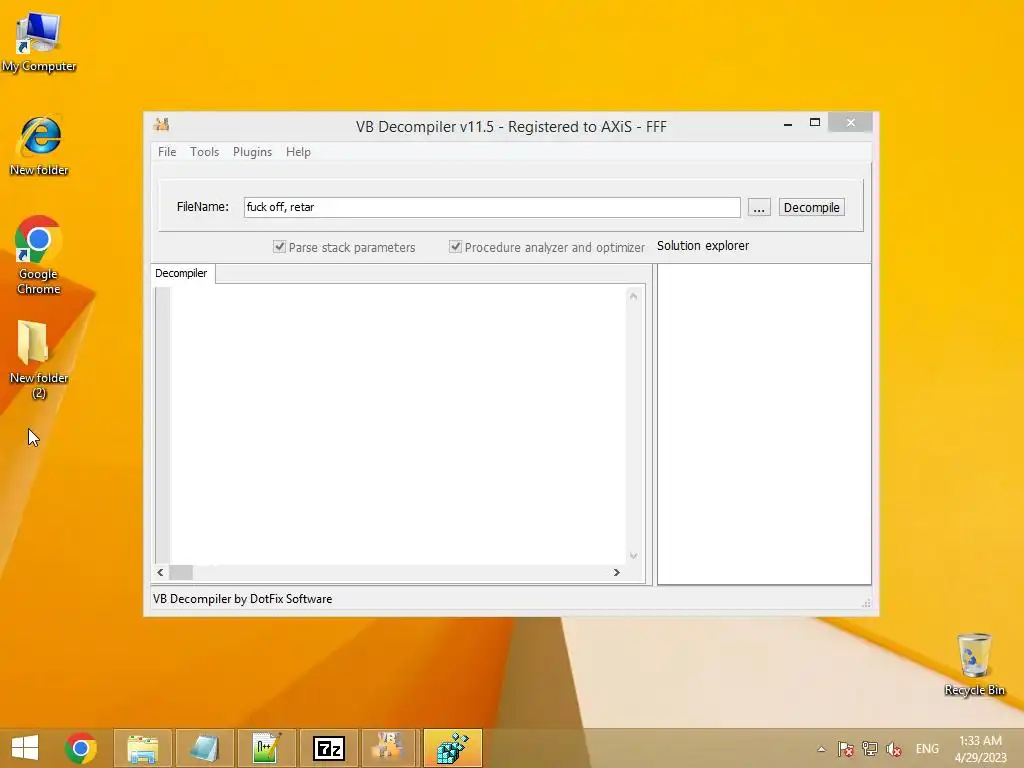The width and height of the screenshot is (1024, 768).
Task: Click the "FileName:" label
Action: pyautogui.click(x=202, y=207)
